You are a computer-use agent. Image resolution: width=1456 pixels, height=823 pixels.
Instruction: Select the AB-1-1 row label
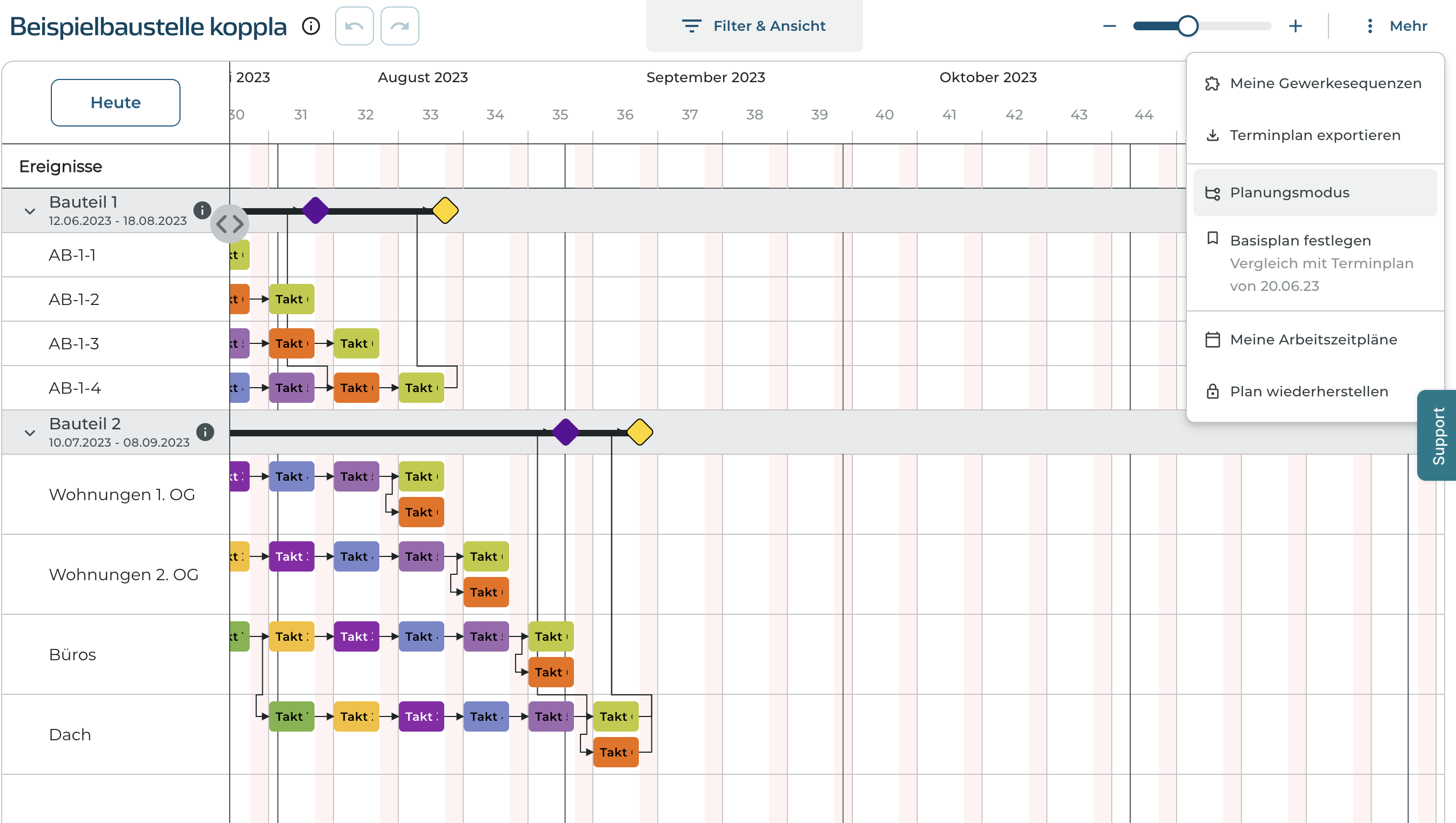tap(72, 255)
